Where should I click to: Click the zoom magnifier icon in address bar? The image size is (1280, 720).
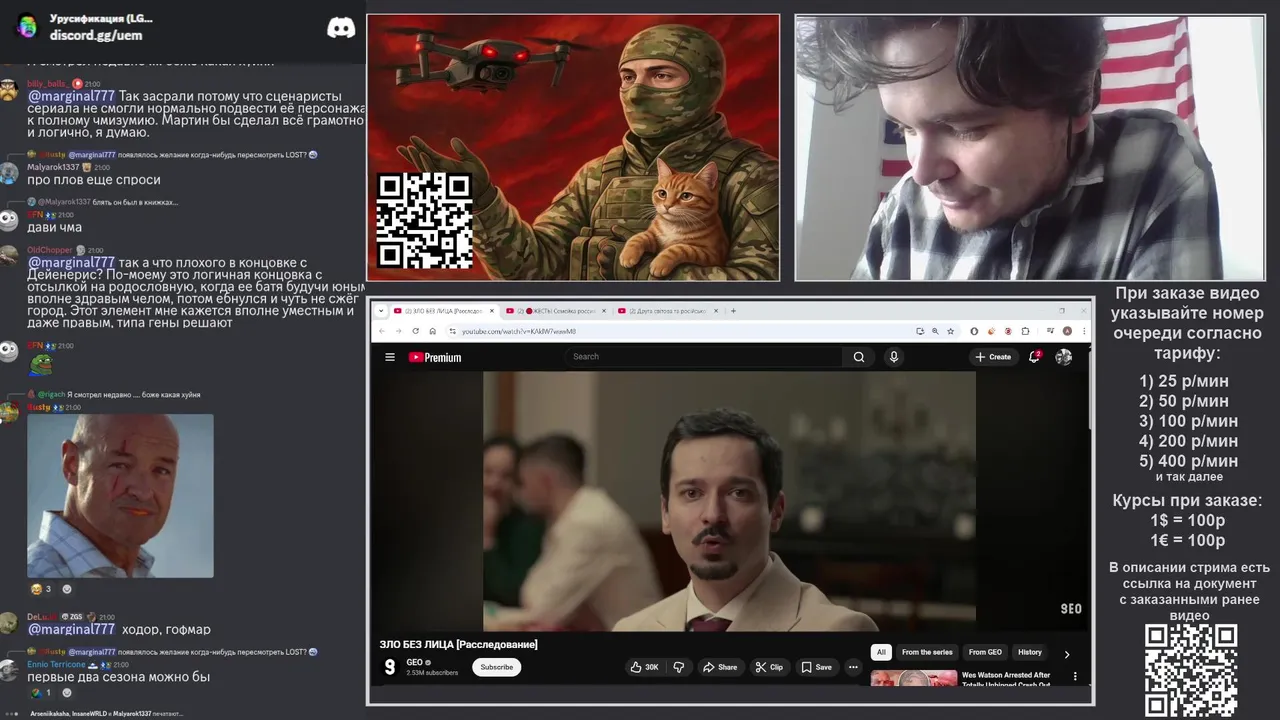[x=935, y=331]
